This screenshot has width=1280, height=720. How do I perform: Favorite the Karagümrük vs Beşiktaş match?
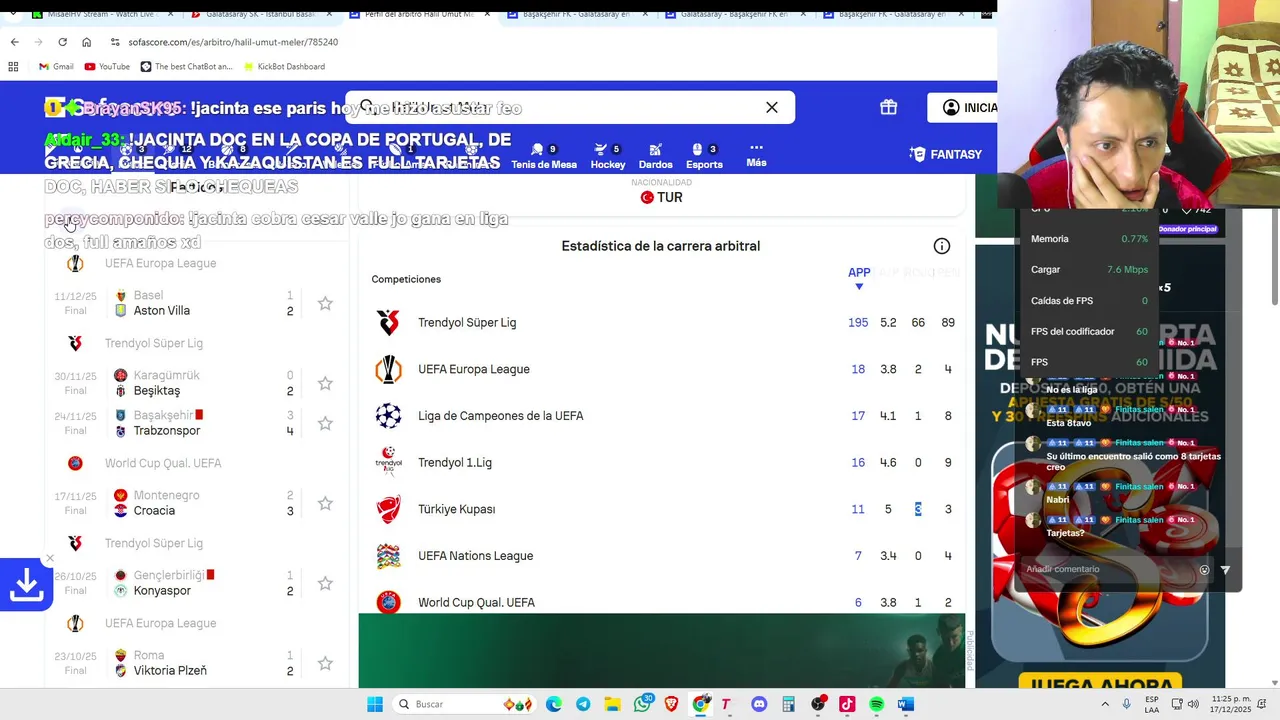pyautogui.click(x=325, y=383)
